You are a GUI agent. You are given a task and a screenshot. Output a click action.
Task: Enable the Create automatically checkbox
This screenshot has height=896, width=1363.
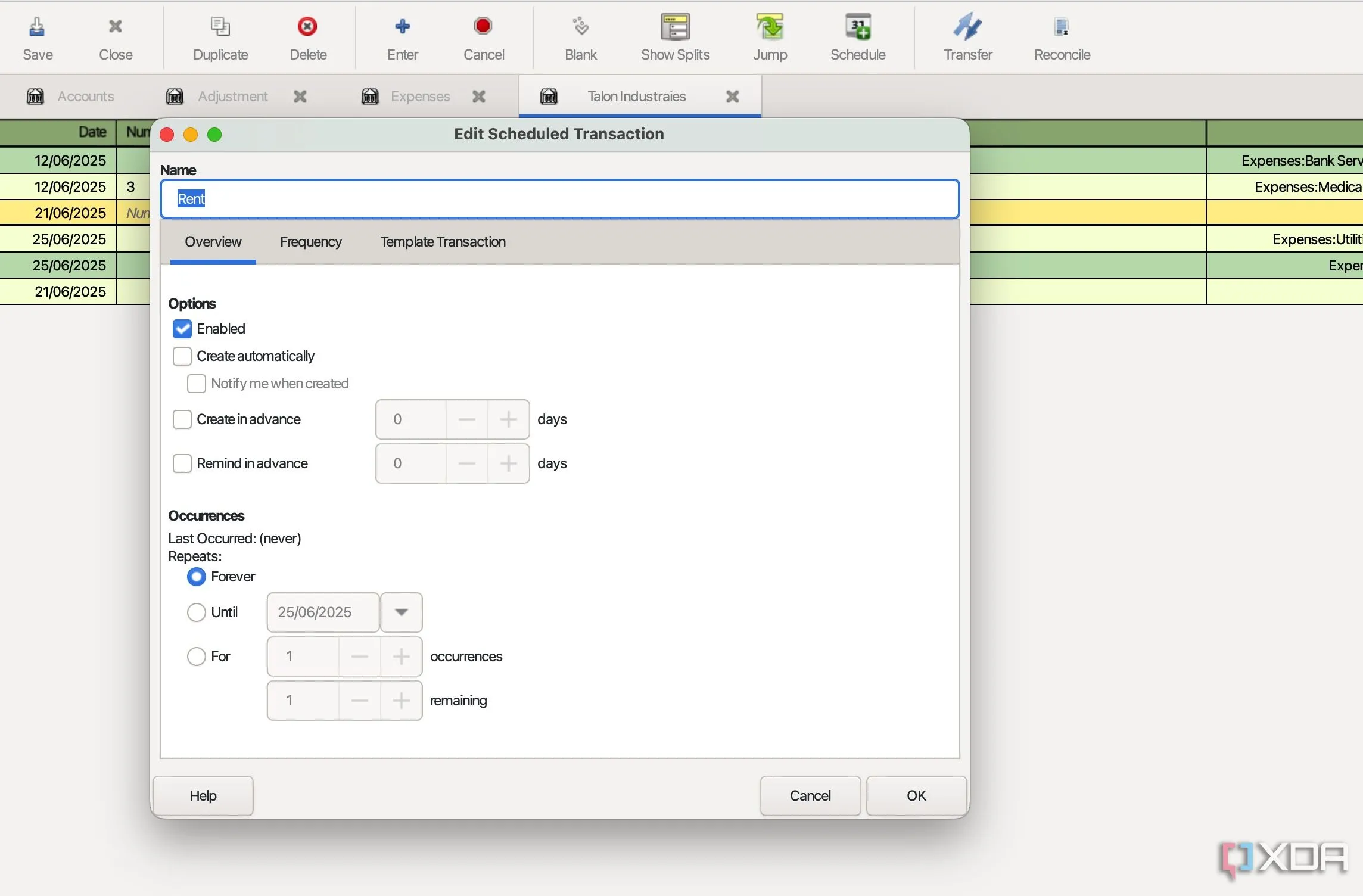[x=182, y=356]
